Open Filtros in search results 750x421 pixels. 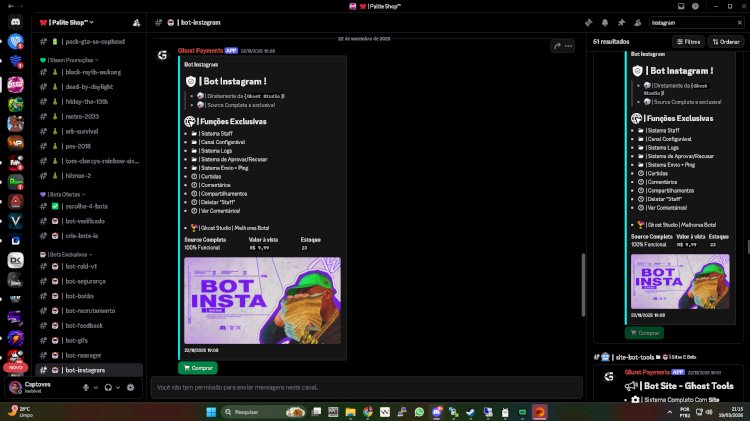pos(688,42)
